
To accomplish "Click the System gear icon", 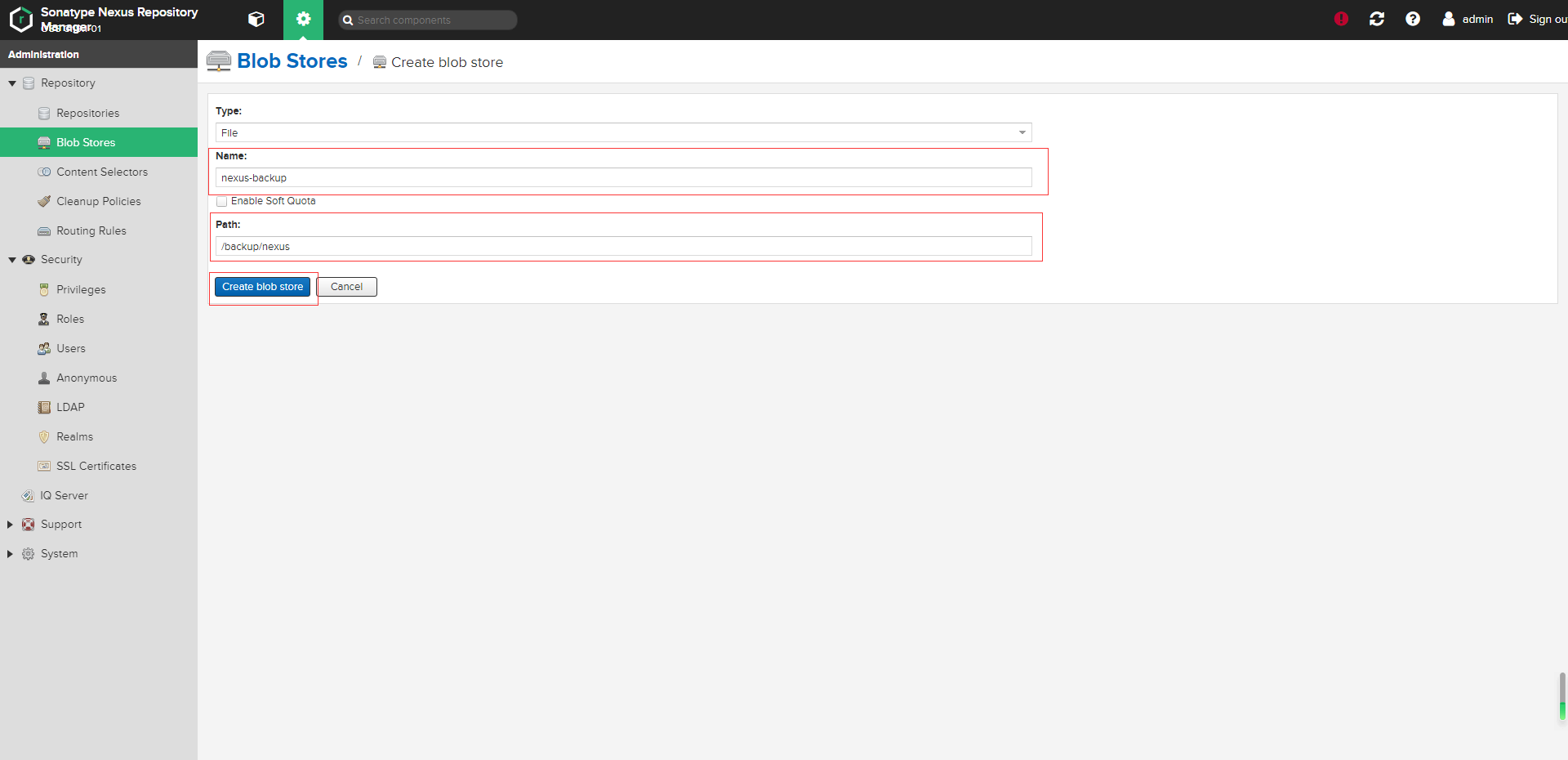I will [x=29, y=554].
